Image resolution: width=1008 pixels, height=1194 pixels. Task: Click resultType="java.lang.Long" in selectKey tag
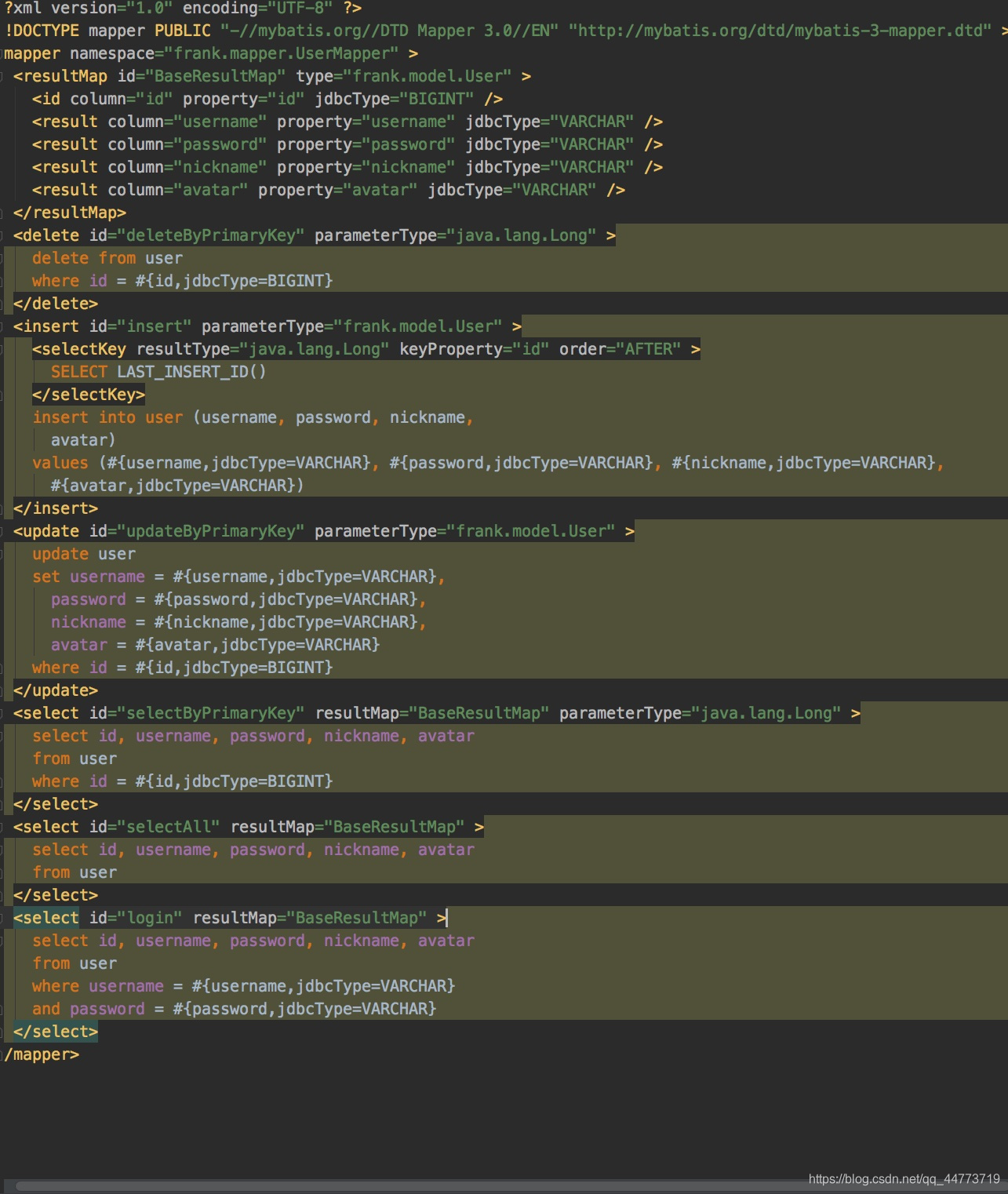pos(263,349)
